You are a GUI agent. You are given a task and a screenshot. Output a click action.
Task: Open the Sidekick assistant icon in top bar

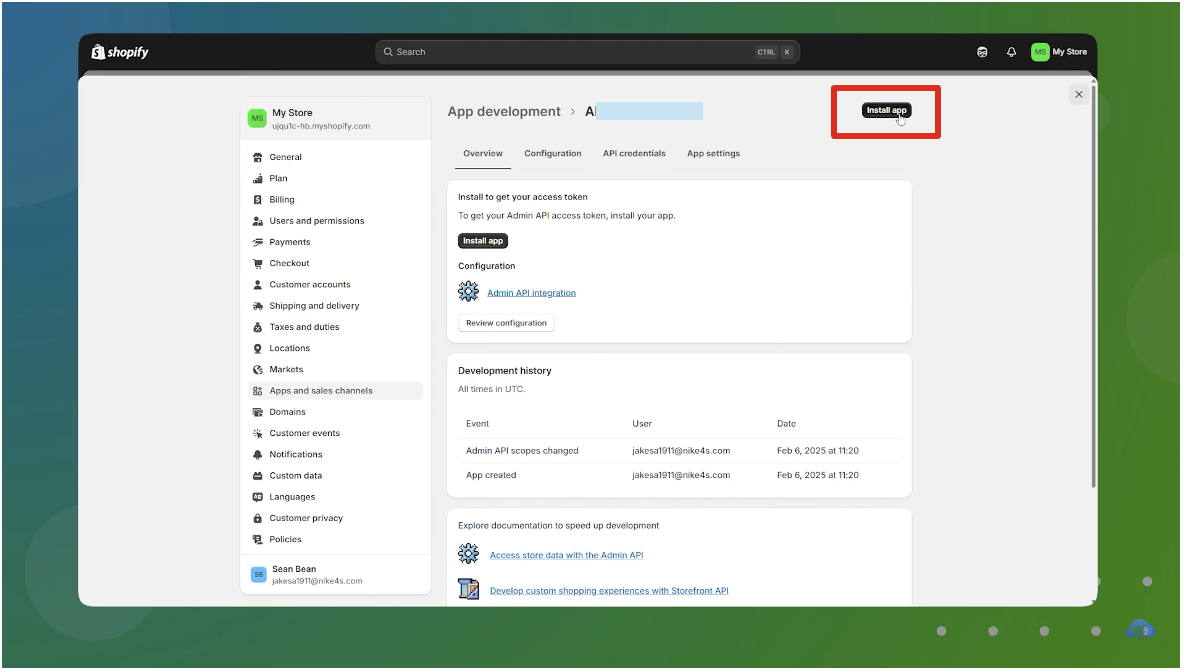982,52
